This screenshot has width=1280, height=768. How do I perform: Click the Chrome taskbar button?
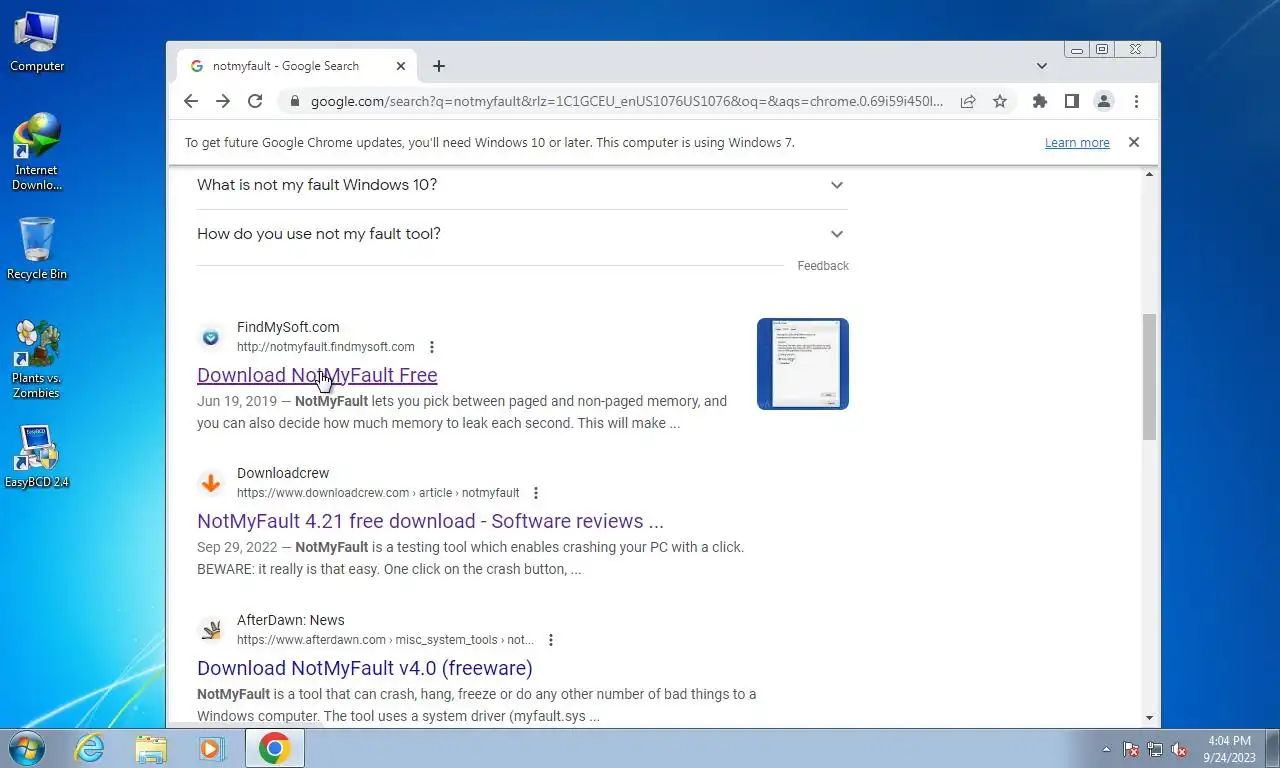(x=274, y=748)
